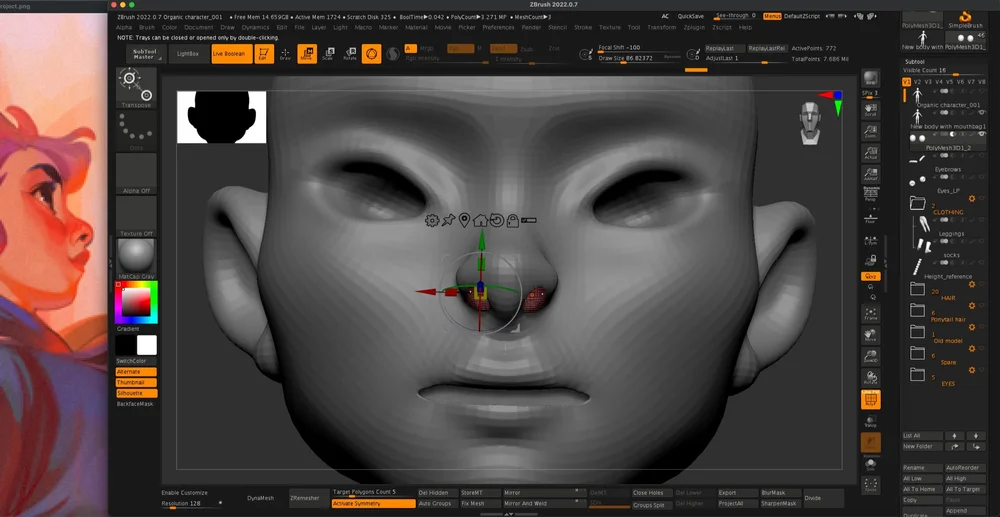Pick a color in the color picker square
This screenshot has height=517, width=1000.
coord(136,302)
